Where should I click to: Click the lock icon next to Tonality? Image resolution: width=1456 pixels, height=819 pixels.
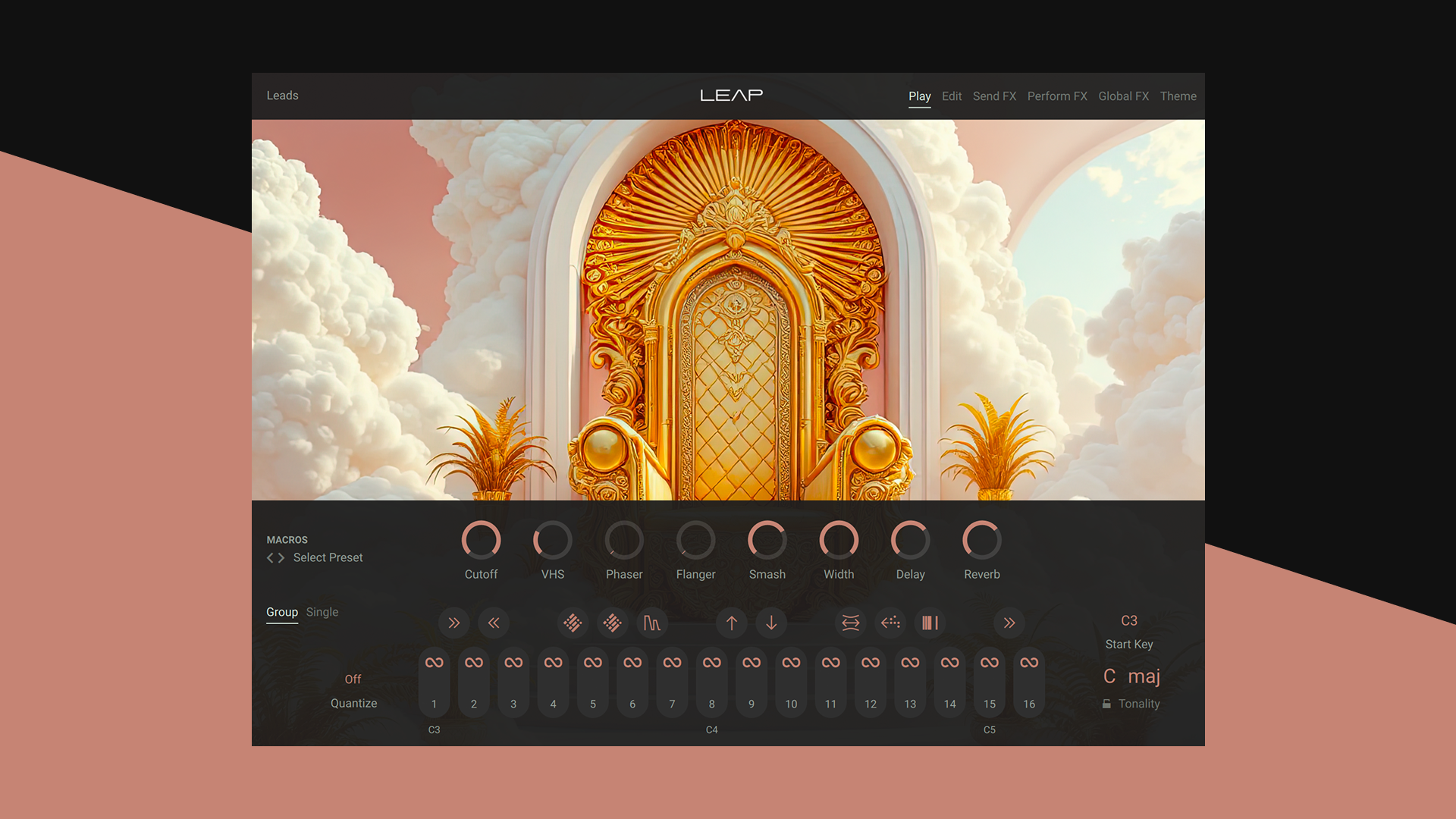pos(1107,704)
